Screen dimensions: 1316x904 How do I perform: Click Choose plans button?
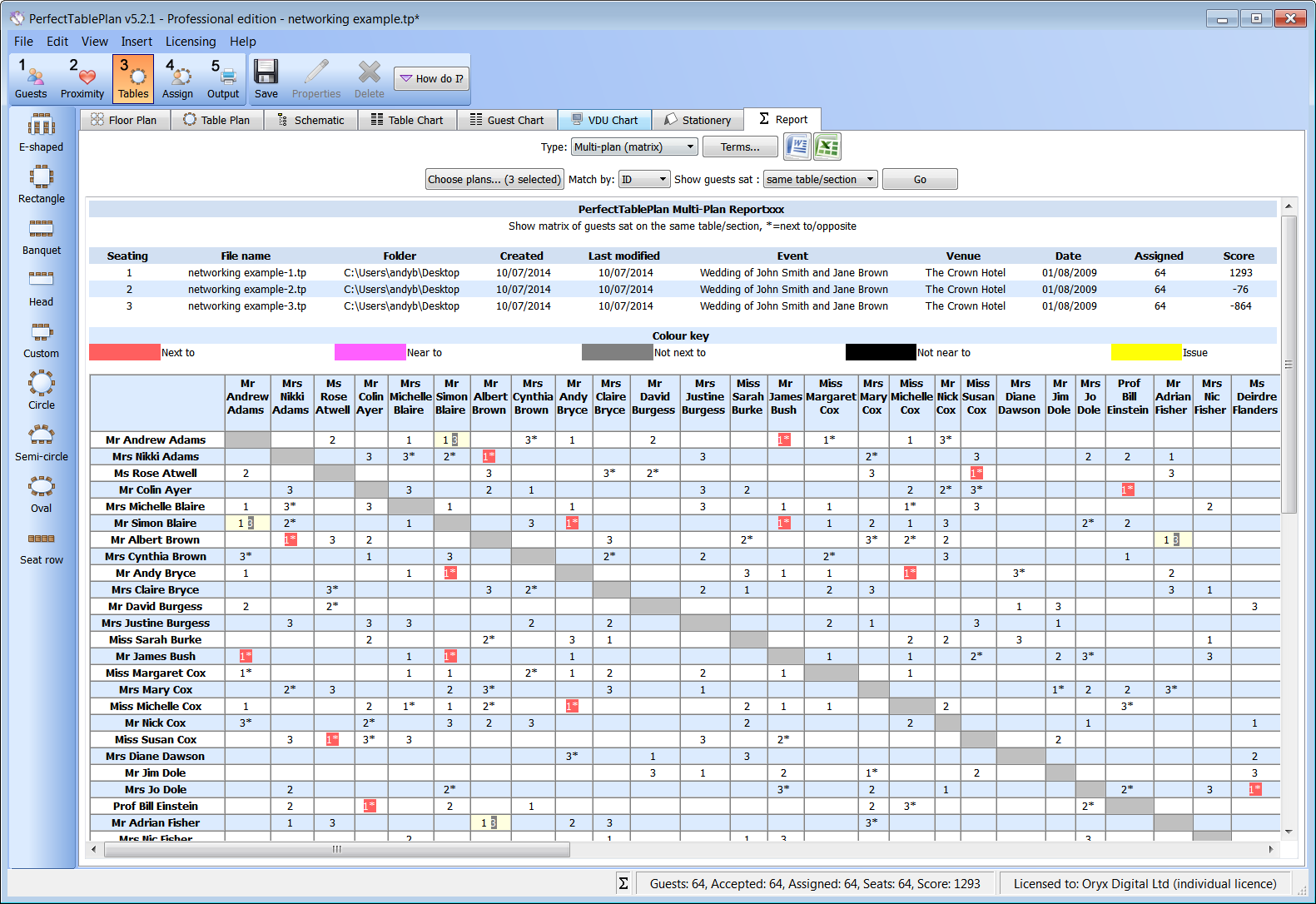pyautogui.click(x=494, y=180)
